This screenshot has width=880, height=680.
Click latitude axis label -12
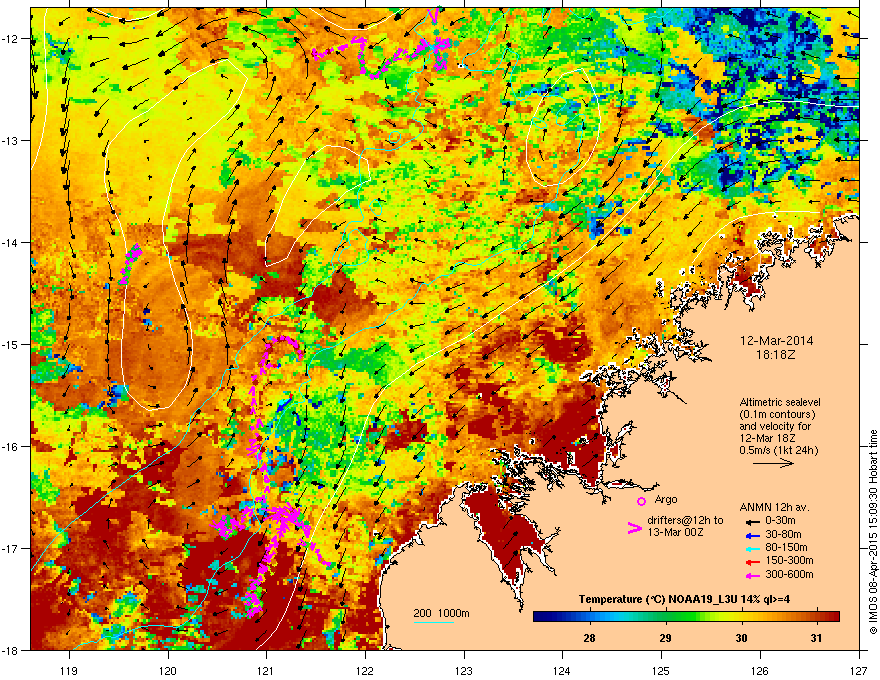pyautogui.click(x=10, y=39)
